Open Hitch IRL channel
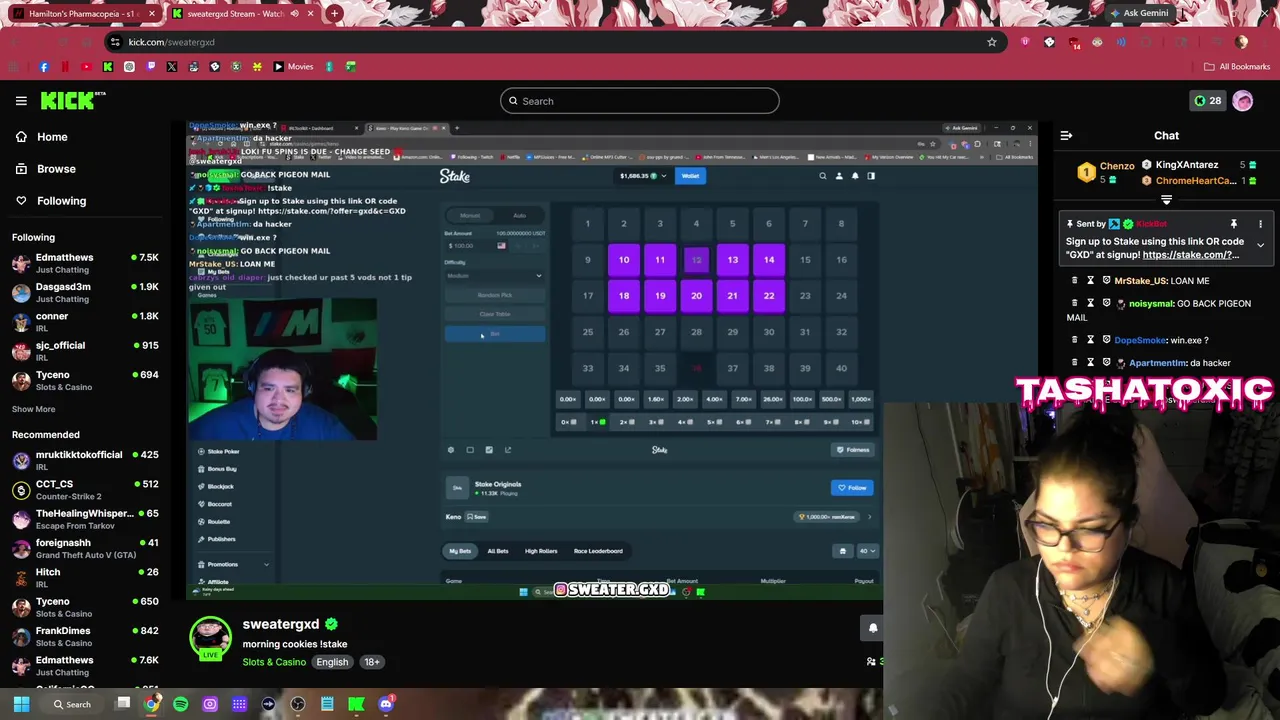1280x720 pixels. (85, 578)
